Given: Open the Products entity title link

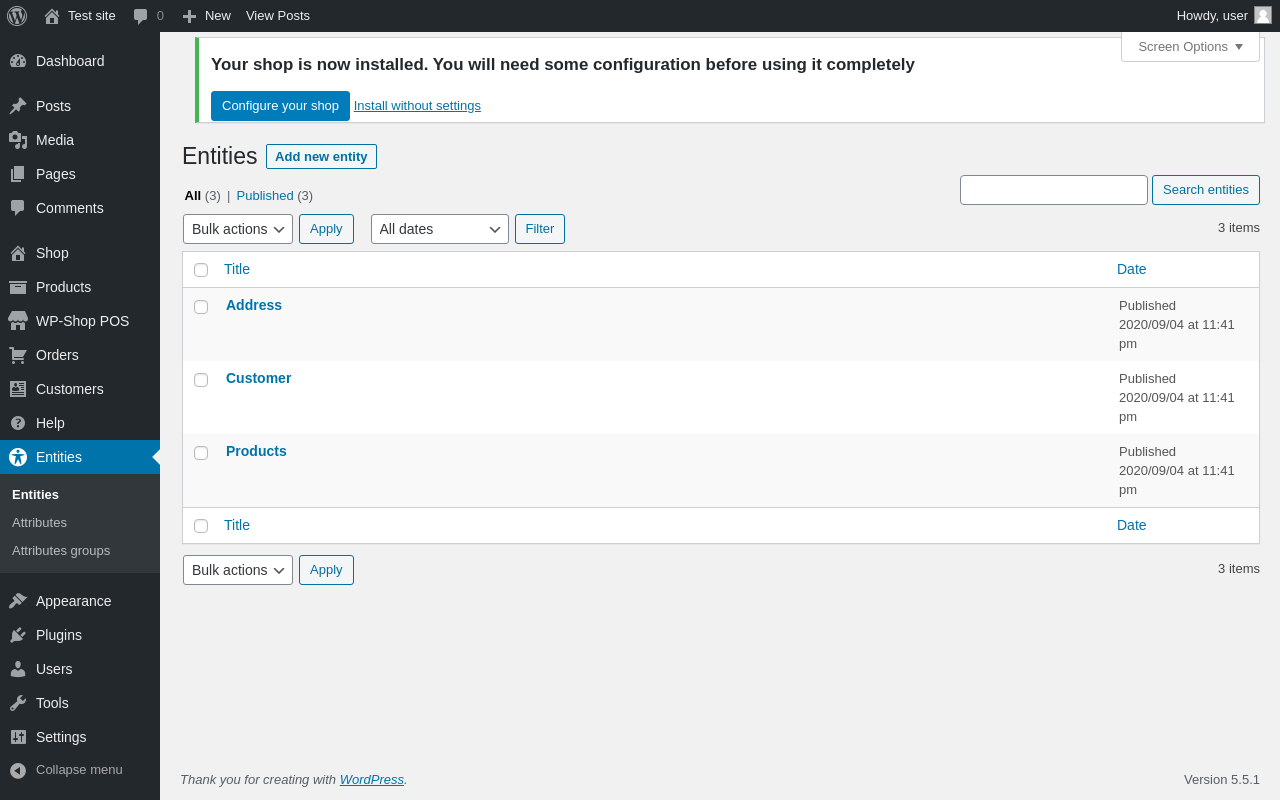Looking at the screenshot, I should pos(256,451).
